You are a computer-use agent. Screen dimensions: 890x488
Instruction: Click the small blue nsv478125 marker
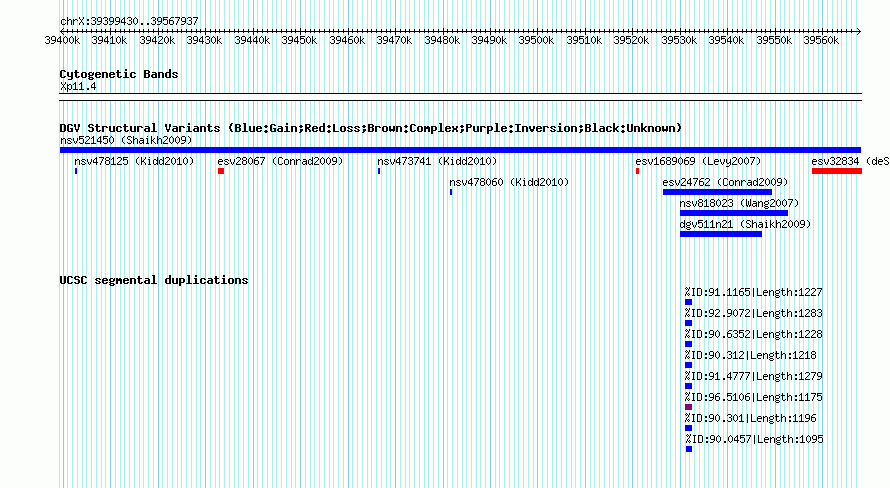coord(75,171)
